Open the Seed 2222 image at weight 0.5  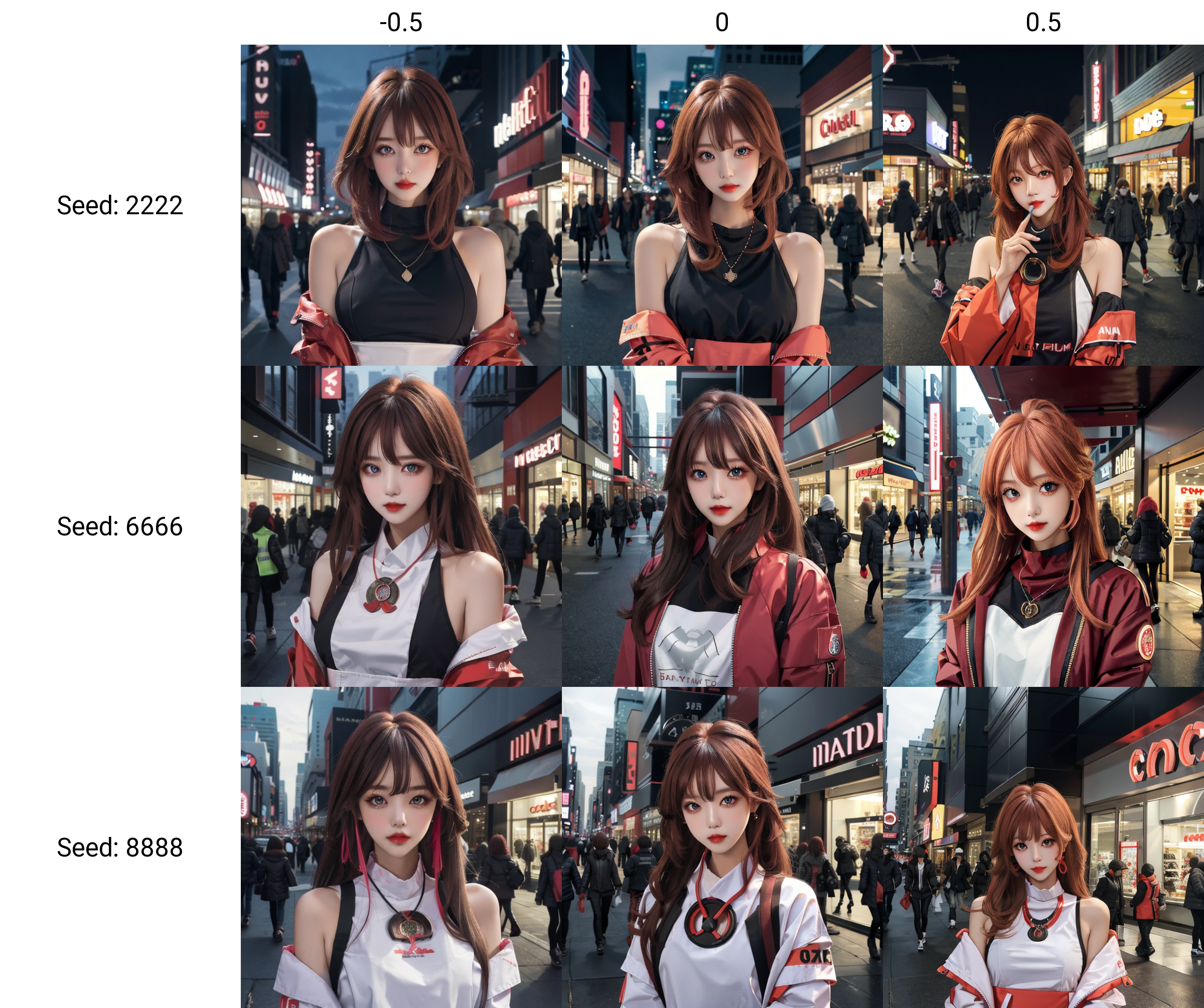pyautogui.click(x=1043, y=205)
